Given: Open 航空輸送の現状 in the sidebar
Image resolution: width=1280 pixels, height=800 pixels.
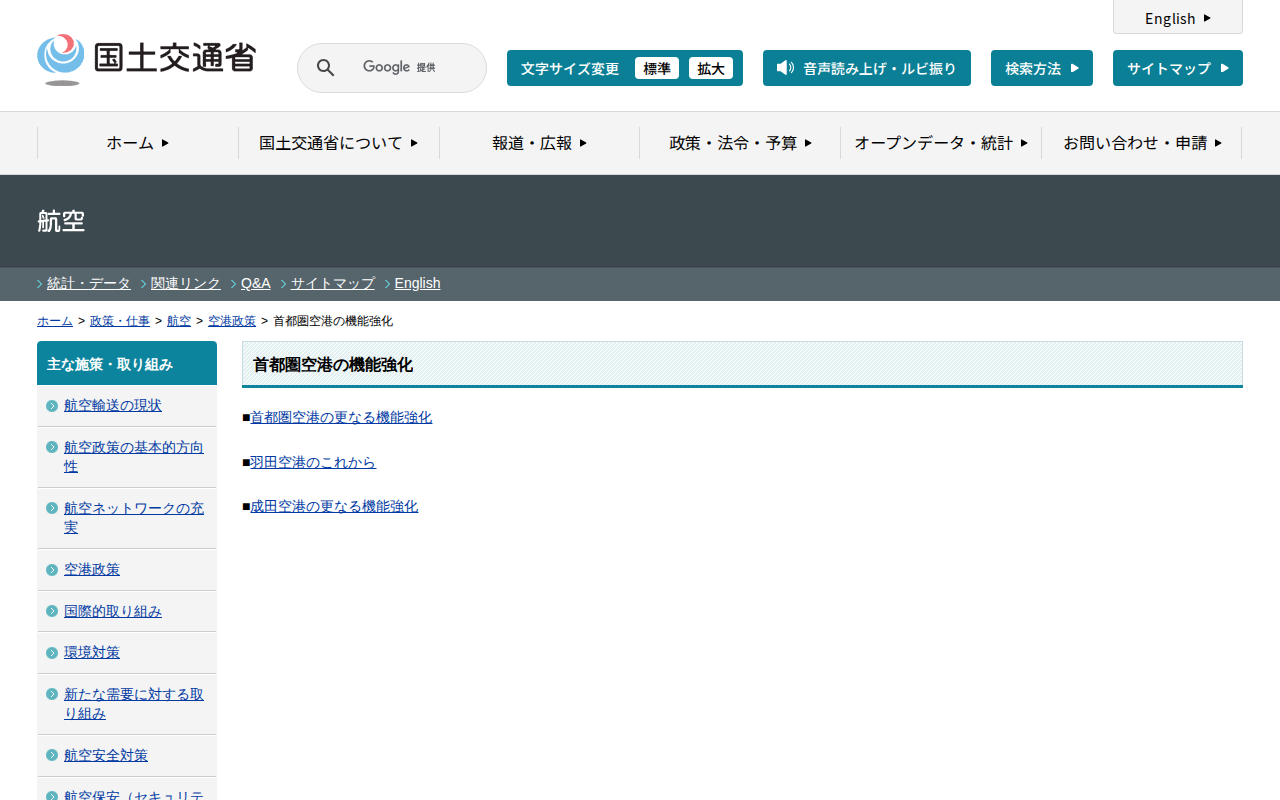Looking at the screenshot, I should 113,405.
